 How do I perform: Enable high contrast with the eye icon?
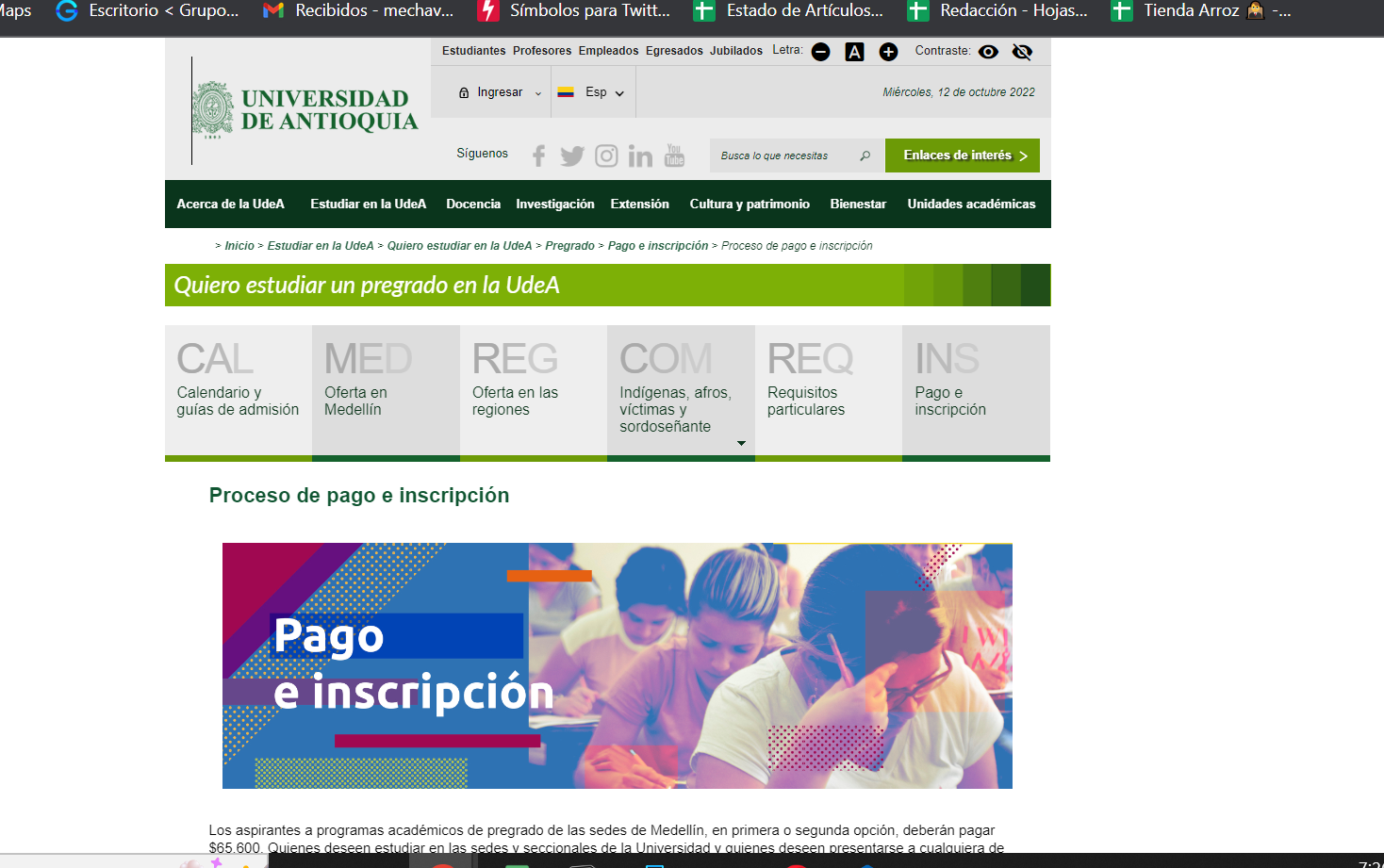[987, 52]
